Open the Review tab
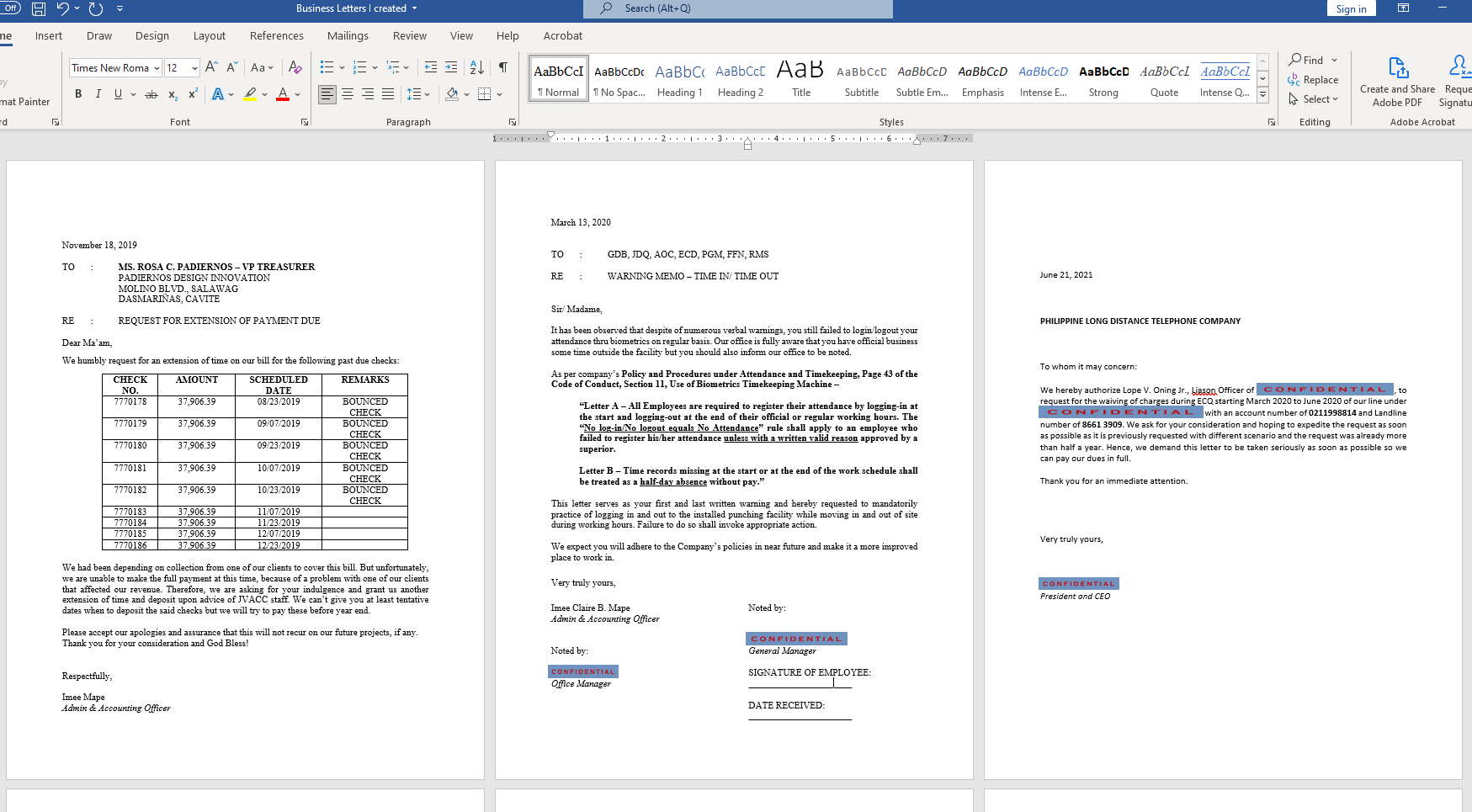The height and width of the screenshot is (812, 1472). tap(410, 36)
